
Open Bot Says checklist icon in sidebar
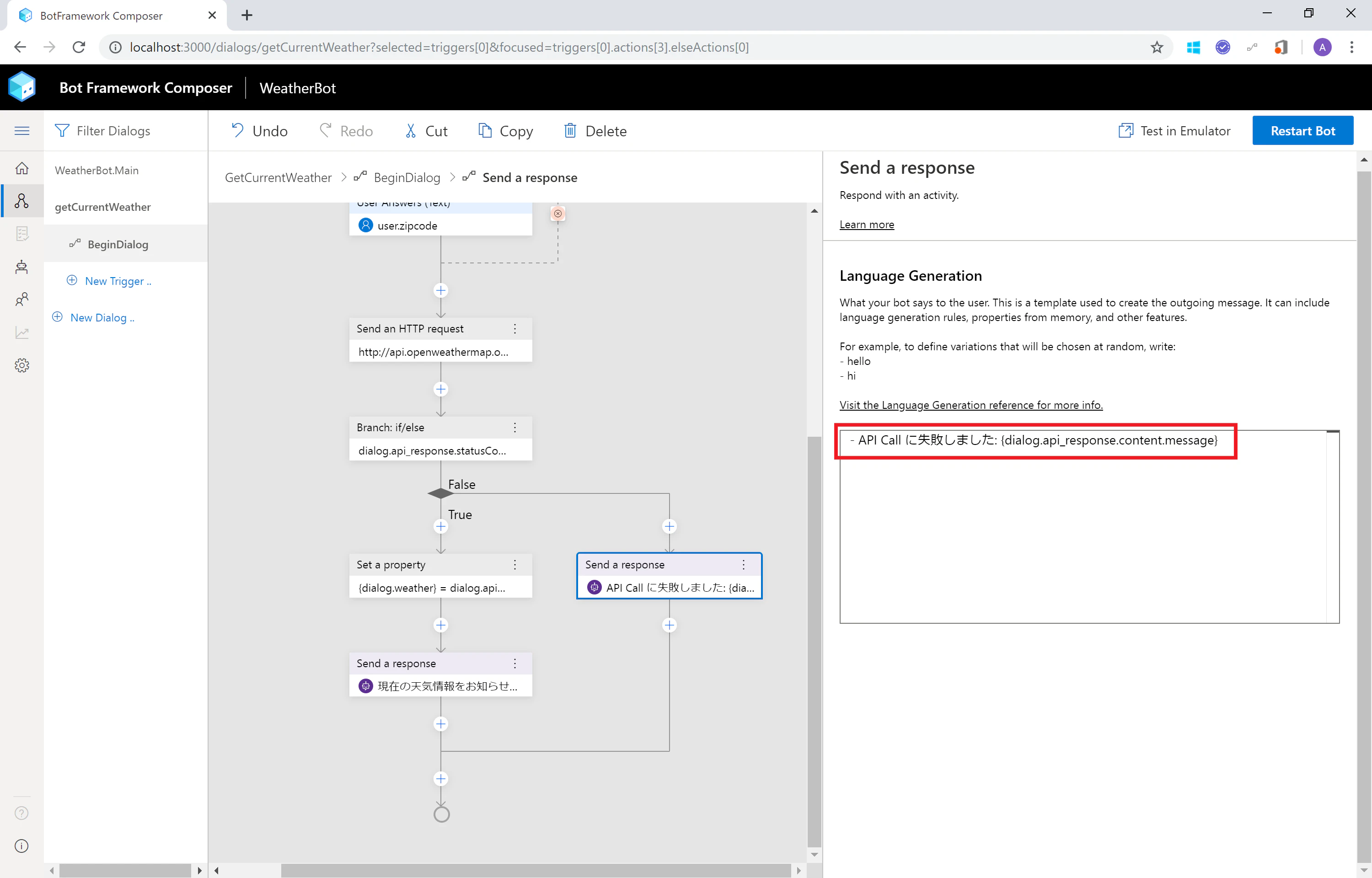(21, 234)
